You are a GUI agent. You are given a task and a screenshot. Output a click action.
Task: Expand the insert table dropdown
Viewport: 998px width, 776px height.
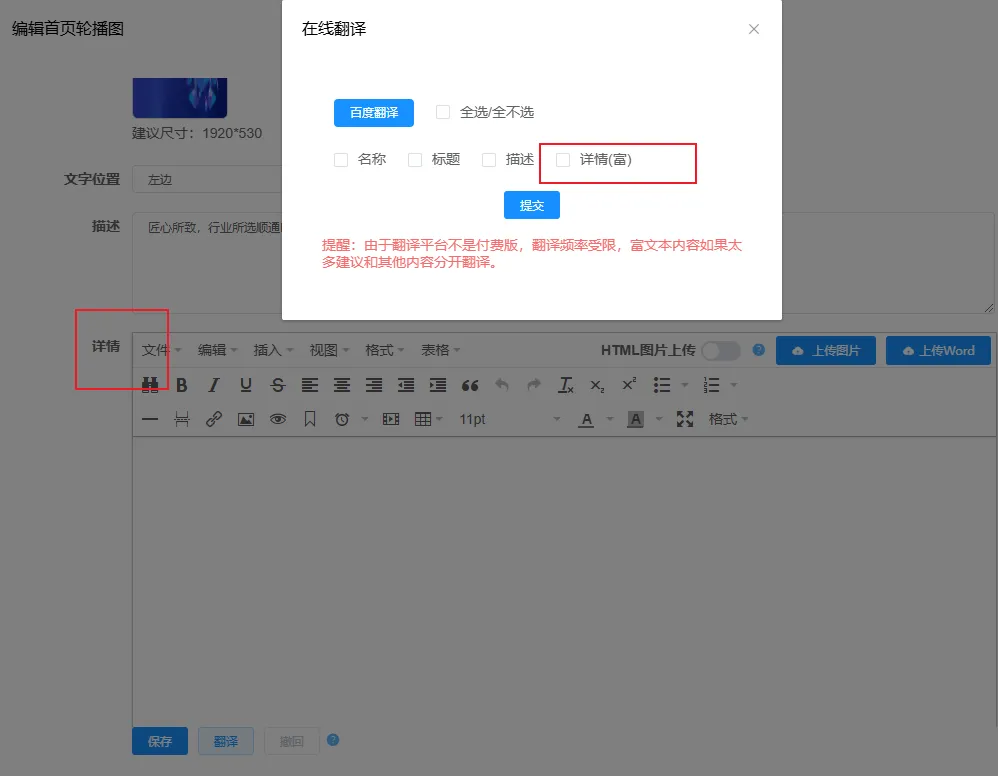click(428, 419)
